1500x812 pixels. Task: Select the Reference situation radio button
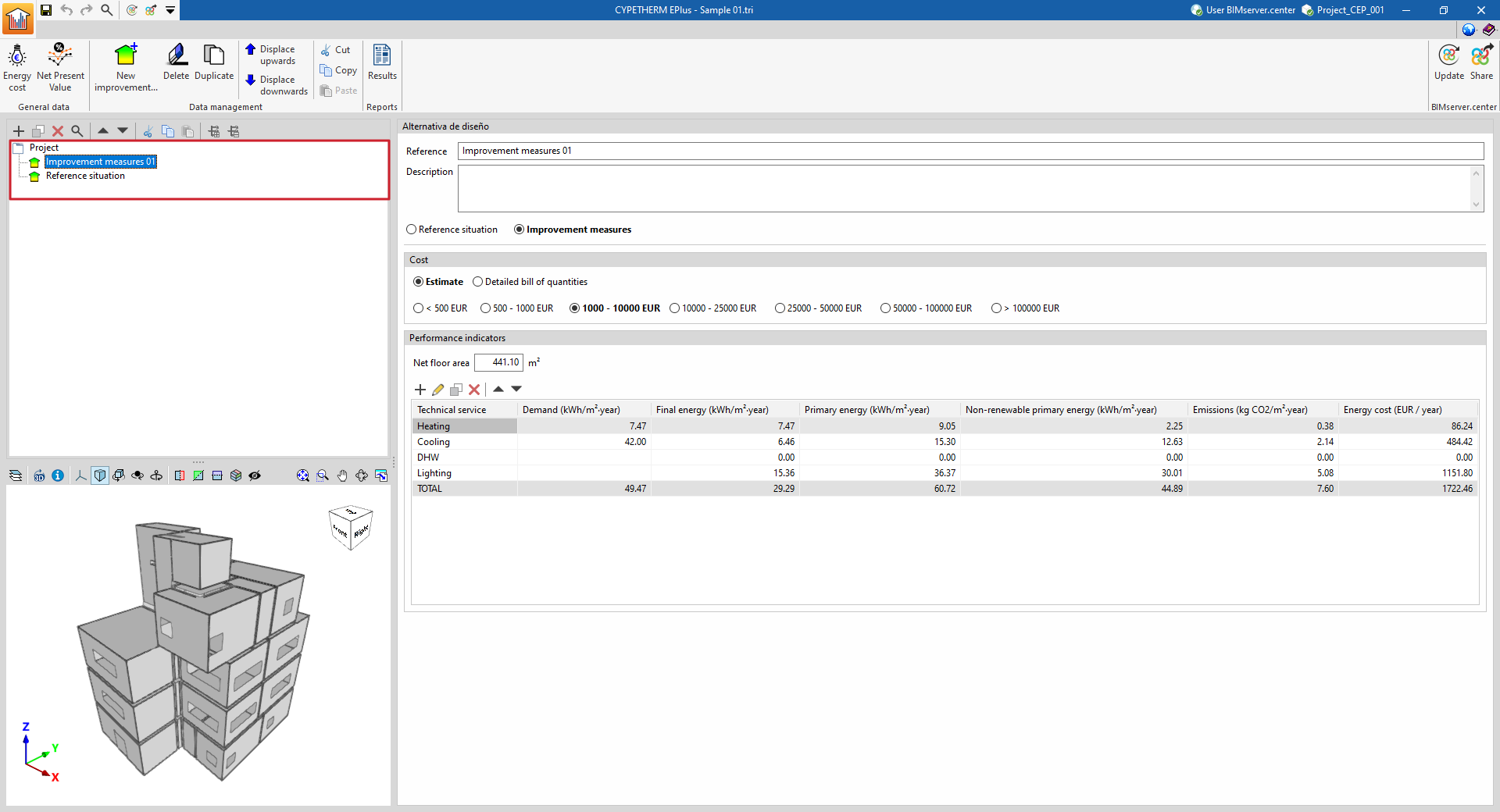coord(412,230)
